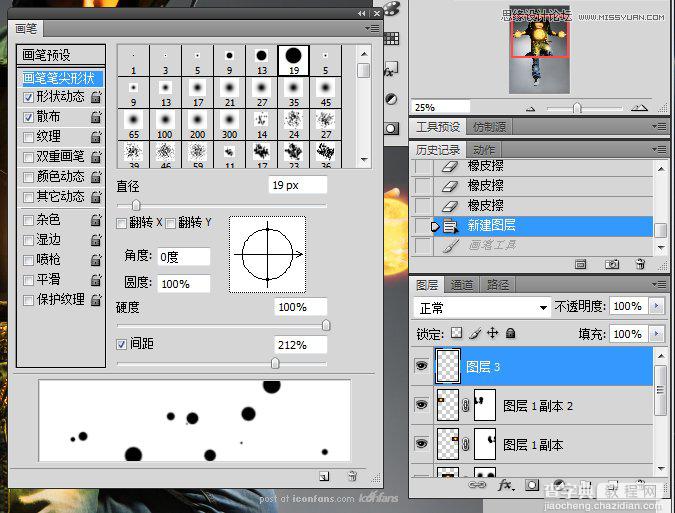
Task: Switch to the 路径 paths tab
Action: pos(498,285)
